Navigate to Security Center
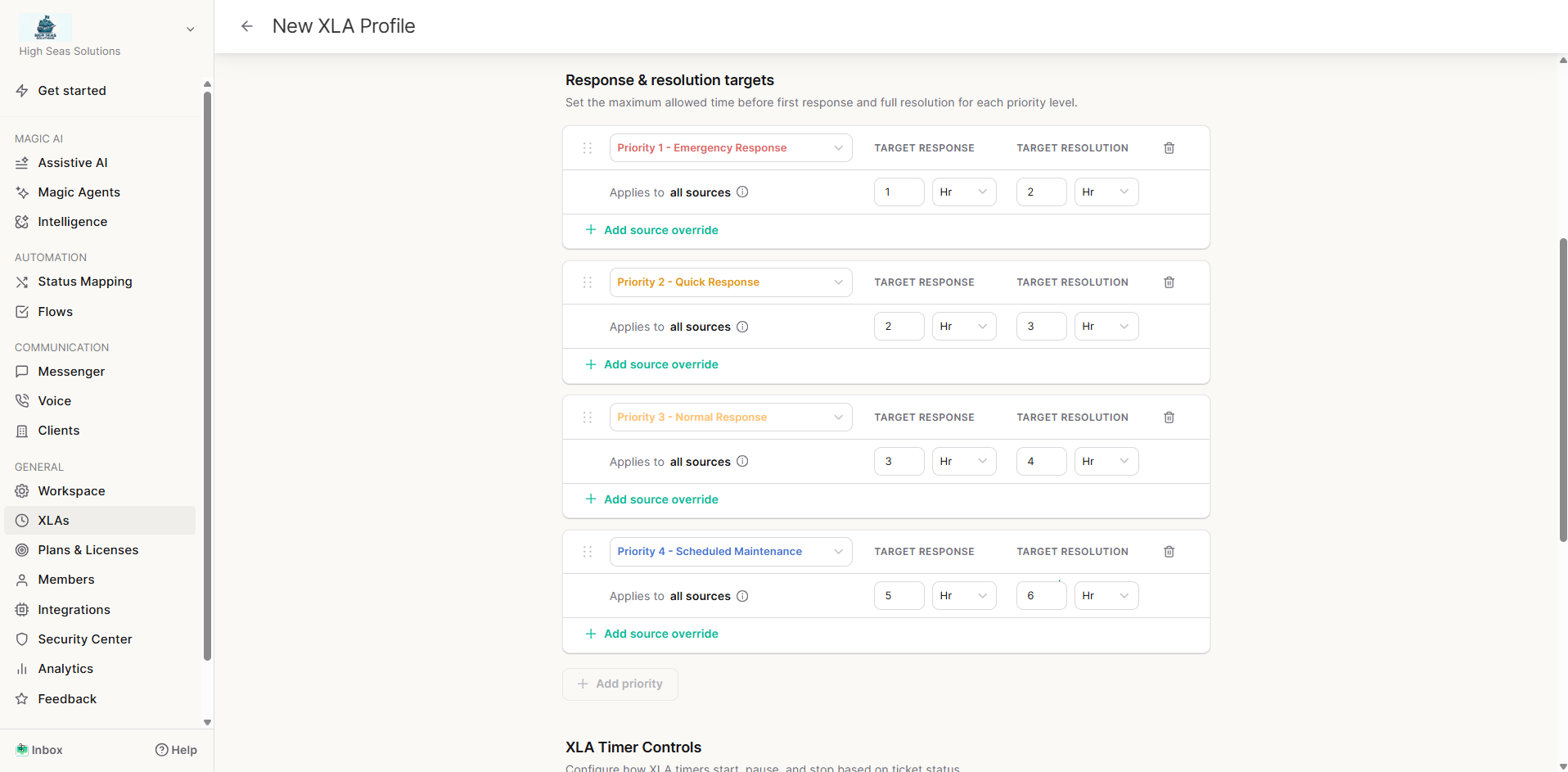This screenshot has height=772, width=1568. pos(100,639)
